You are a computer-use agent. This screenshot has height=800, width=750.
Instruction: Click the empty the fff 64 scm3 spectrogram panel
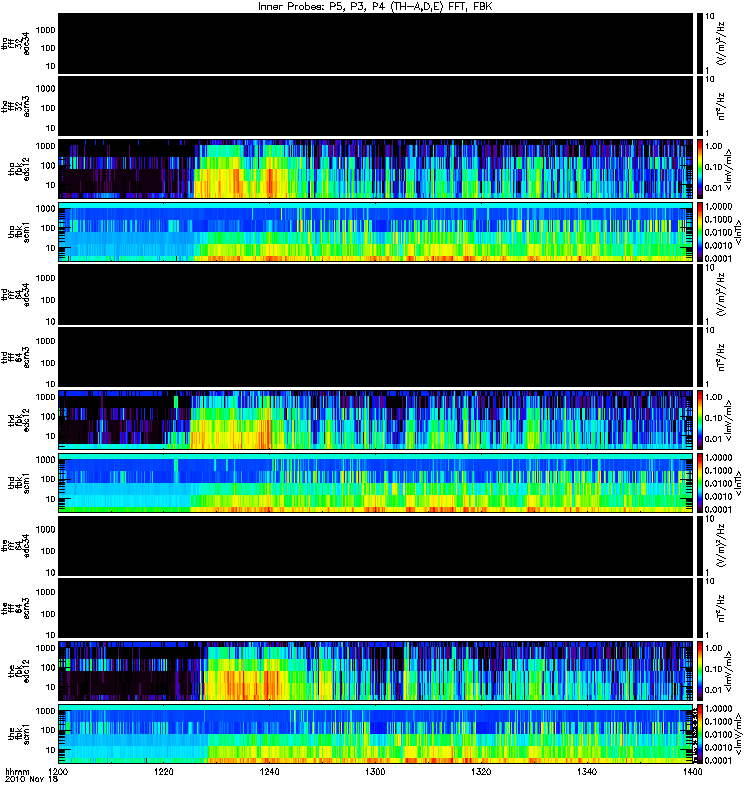click(x=376, y=608)
